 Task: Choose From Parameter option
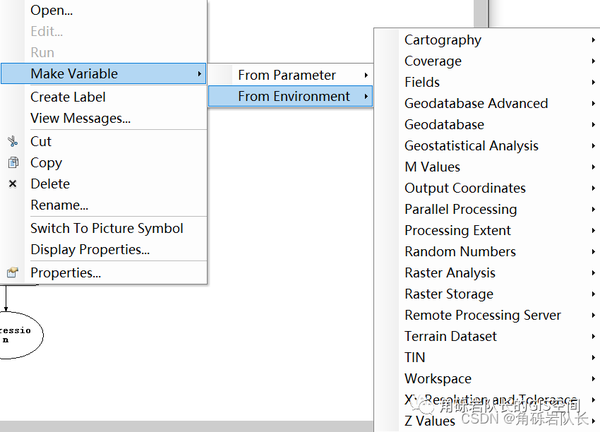pos(287,75)
